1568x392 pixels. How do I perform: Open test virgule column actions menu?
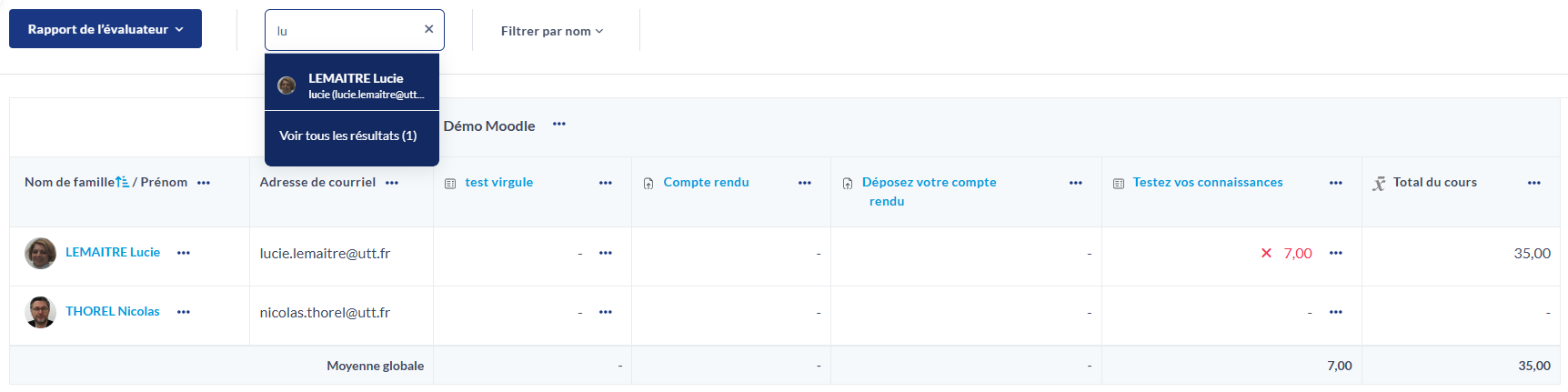pyautogui.click(x=606, y=183)
